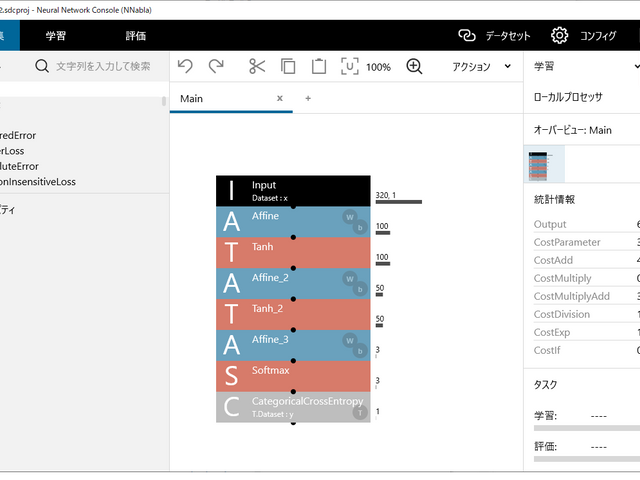The height and width of the screenshot is (480, 640).
Task: Open Config via the gear icon
Action: pyautogui.click(x=560, y=35)
